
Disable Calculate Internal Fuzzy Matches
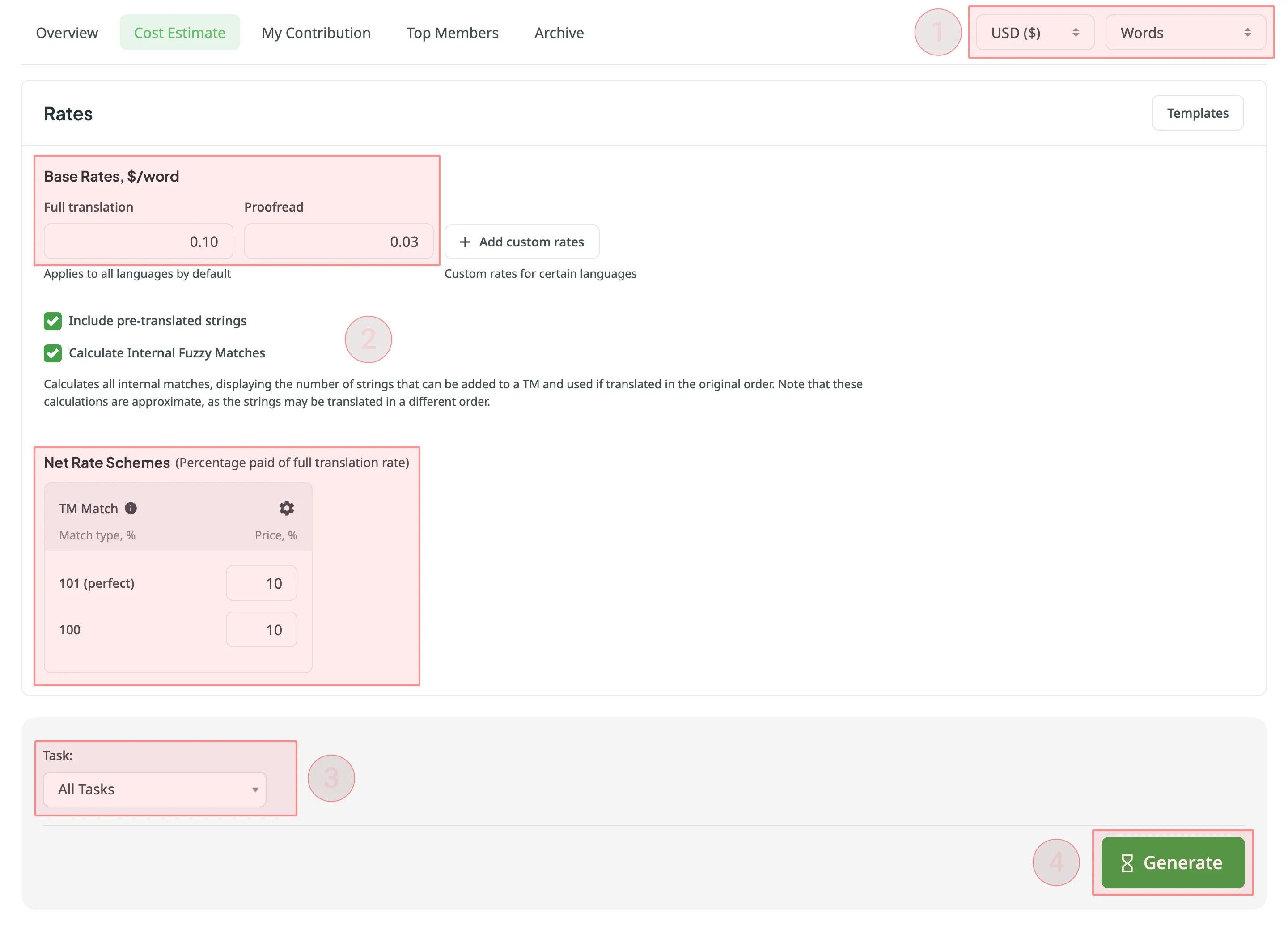click(52, 353)
